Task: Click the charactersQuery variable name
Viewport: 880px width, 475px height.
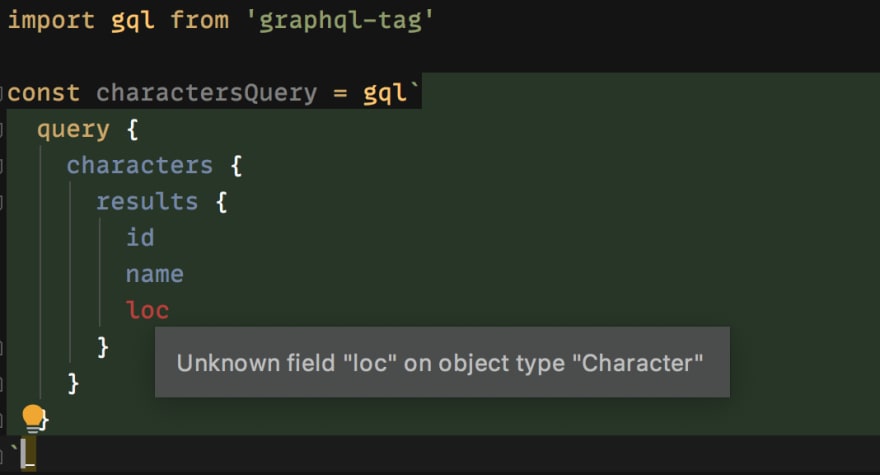Action: (x=207, y=93)
